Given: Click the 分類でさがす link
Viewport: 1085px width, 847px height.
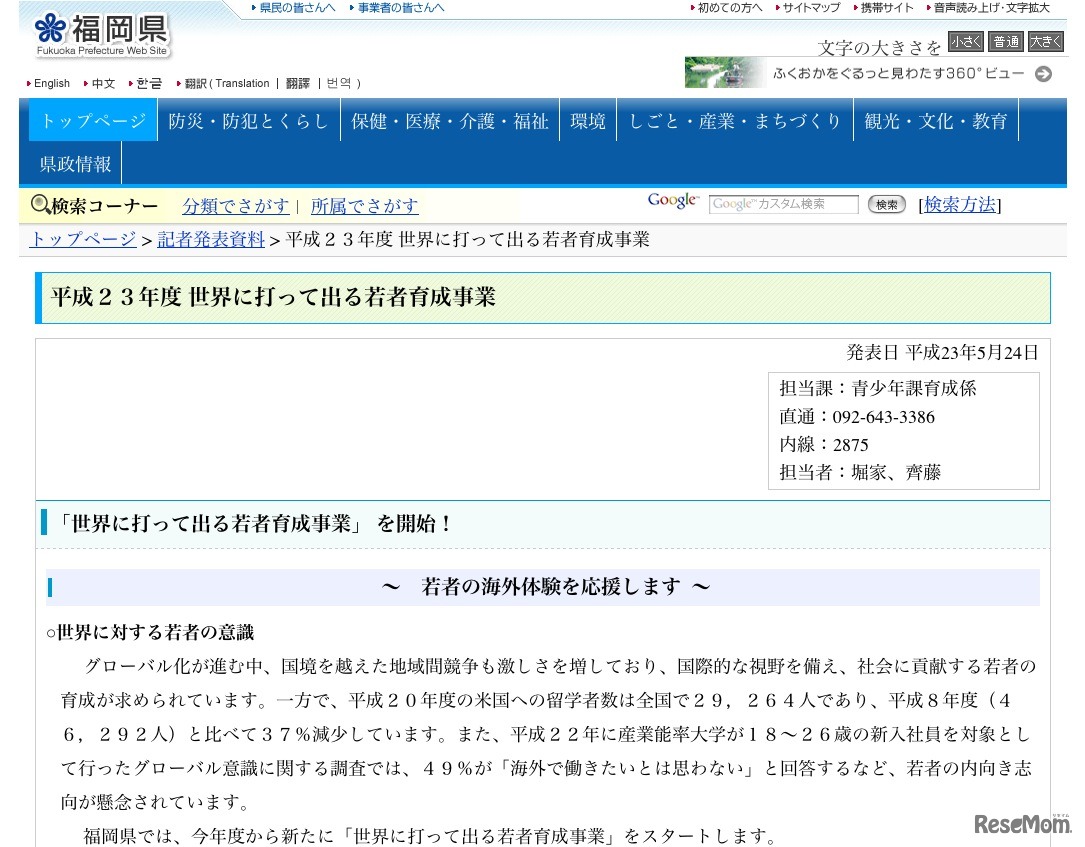Looking at the screenshot, I should point(235,206).
